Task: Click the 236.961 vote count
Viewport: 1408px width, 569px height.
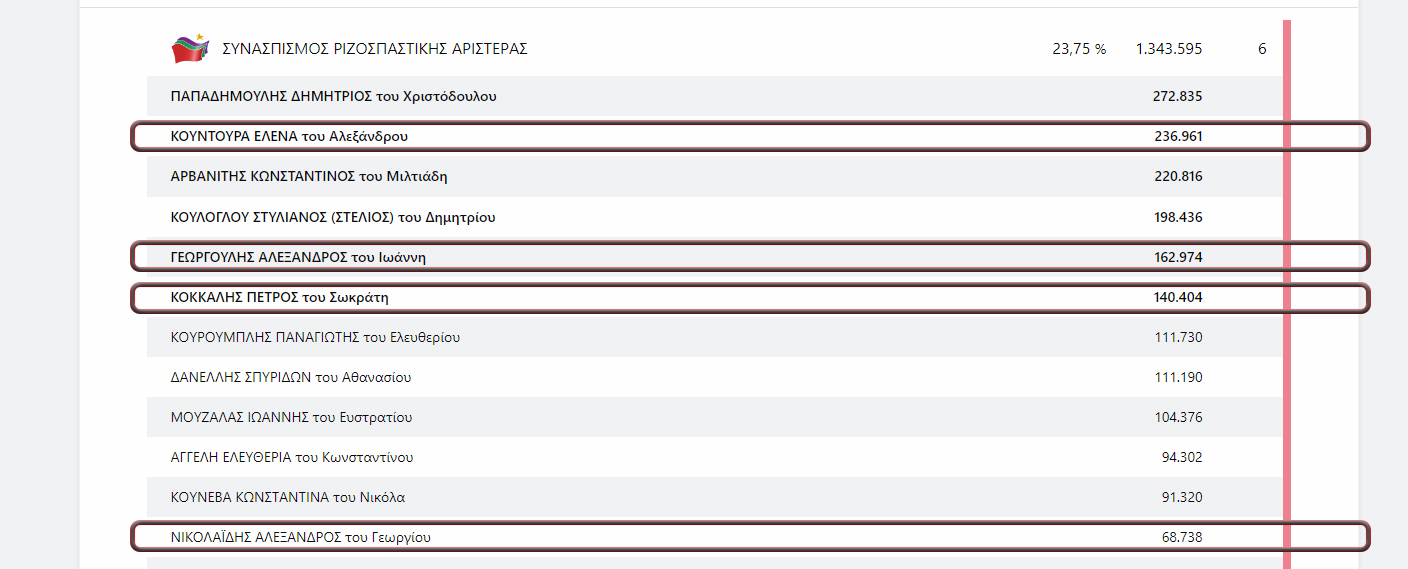Action: click(x=1178, y=136)
